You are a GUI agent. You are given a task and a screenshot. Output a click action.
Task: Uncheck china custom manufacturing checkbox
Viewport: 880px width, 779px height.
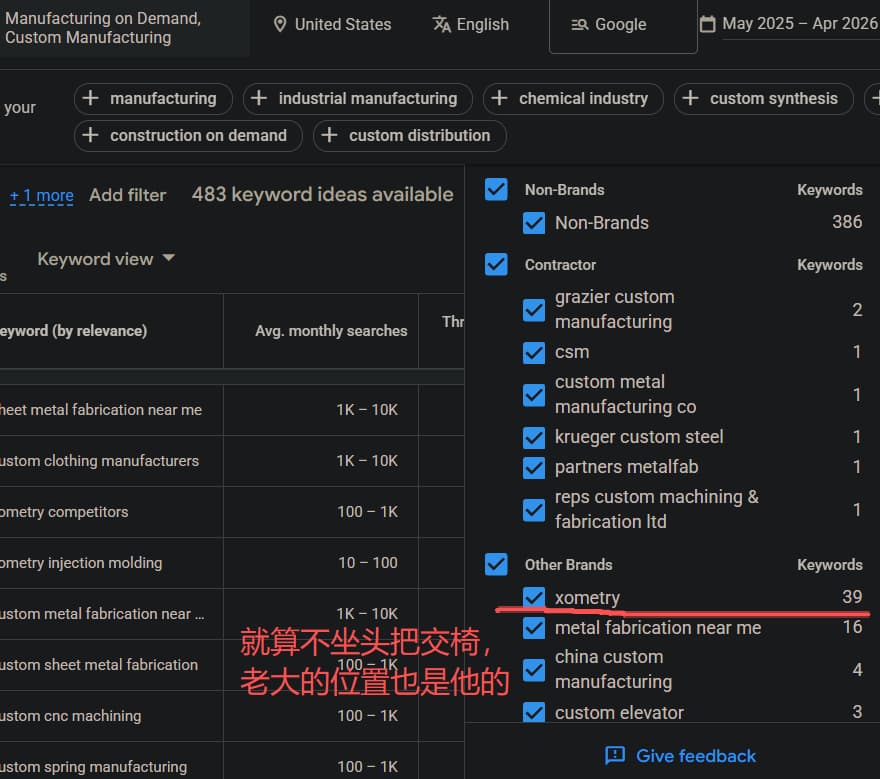[534, 670]
